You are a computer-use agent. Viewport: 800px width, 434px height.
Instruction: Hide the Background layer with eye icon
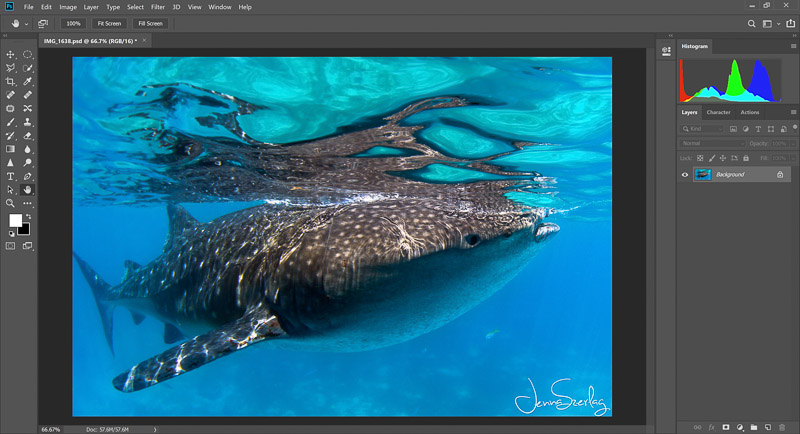pos(685,174)
